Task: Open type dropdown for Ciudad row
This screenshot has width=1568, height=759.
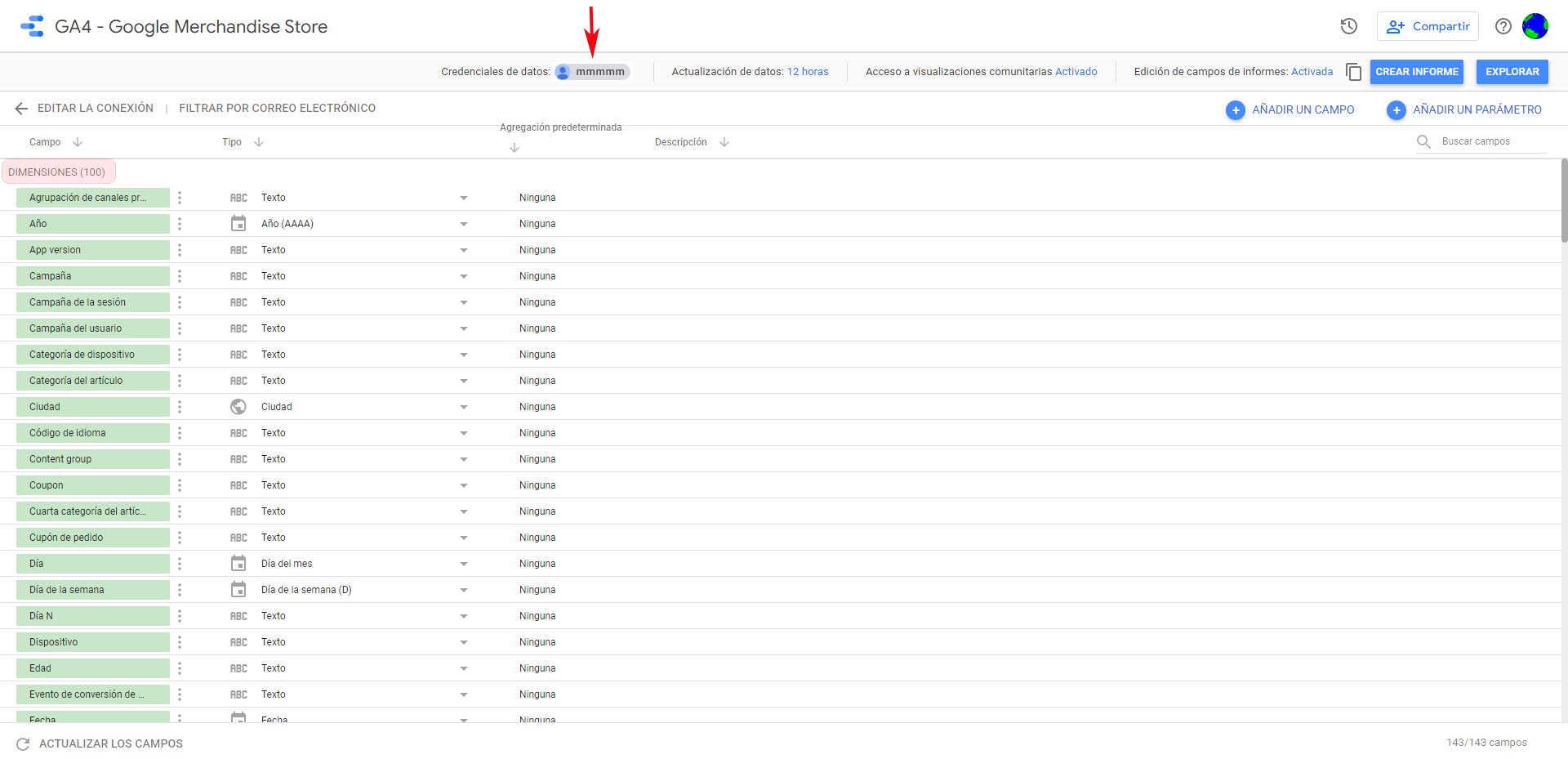Action: click(x=464, y=407)
